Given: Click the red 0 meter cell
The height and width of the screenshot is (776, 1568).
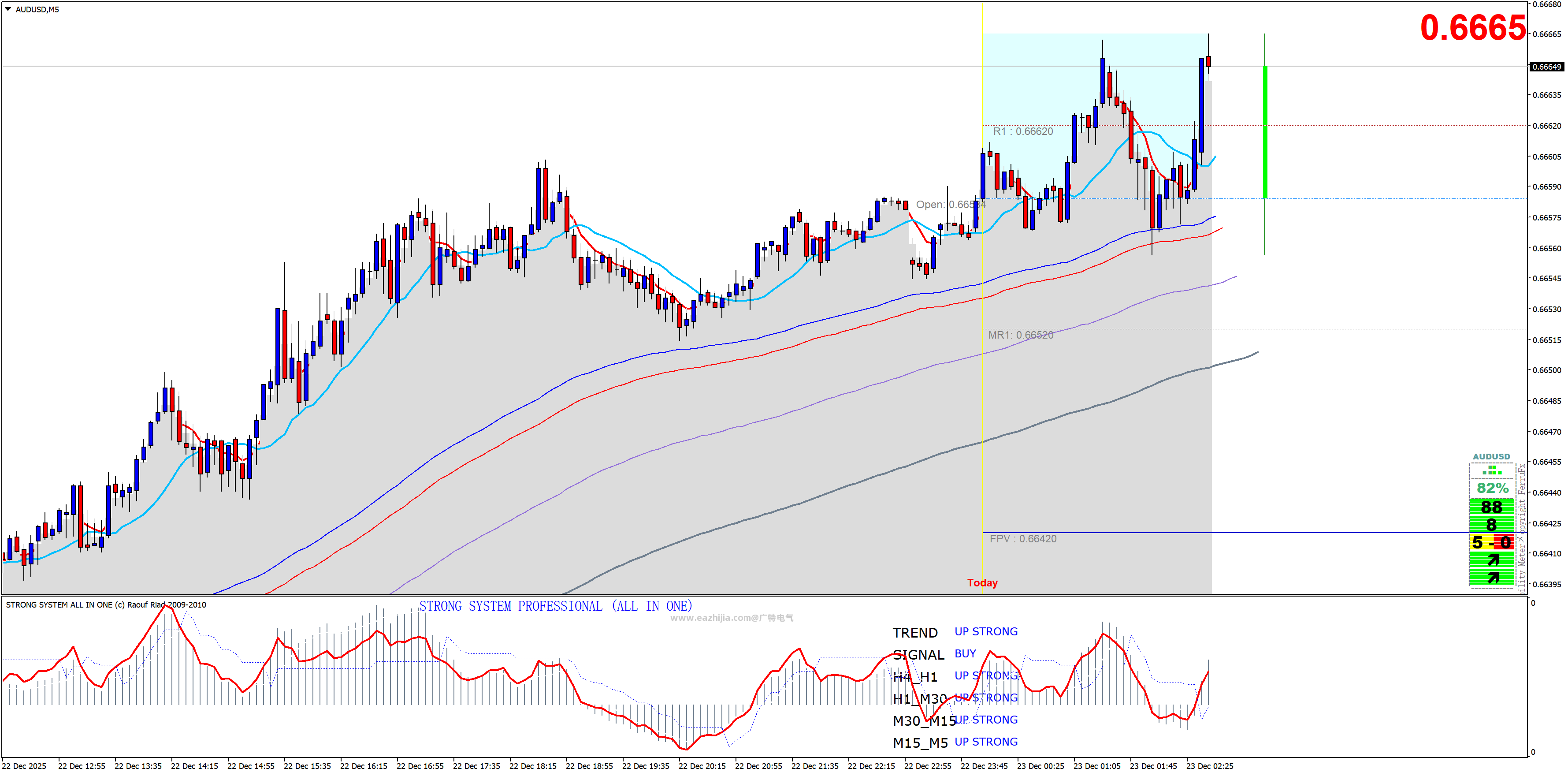Looking at the screenshot, I should pyautogui.click(x=1504, y=542).
